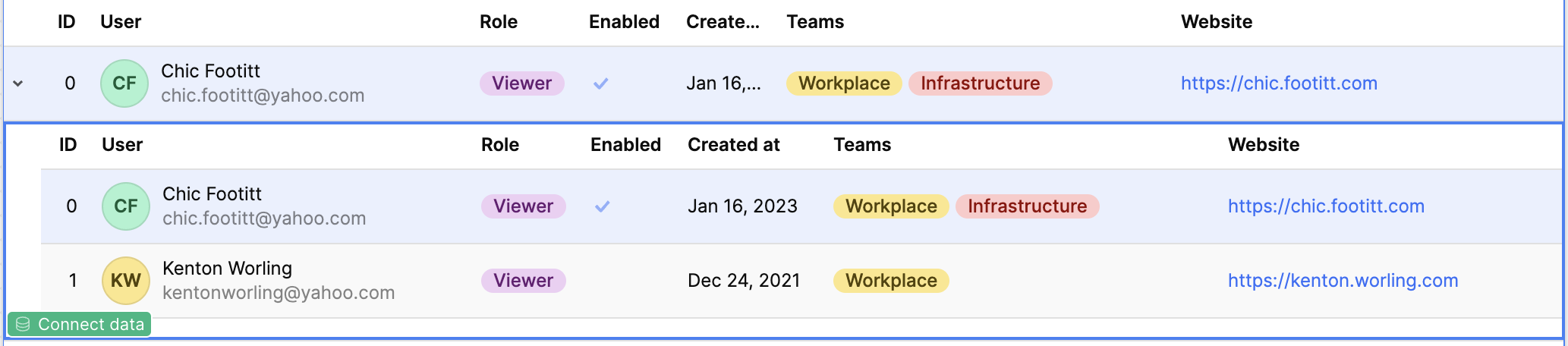Click the KW avatar for Kenton Worling
This screenshot has width=1568, height=346.
(x=126, y=281)
